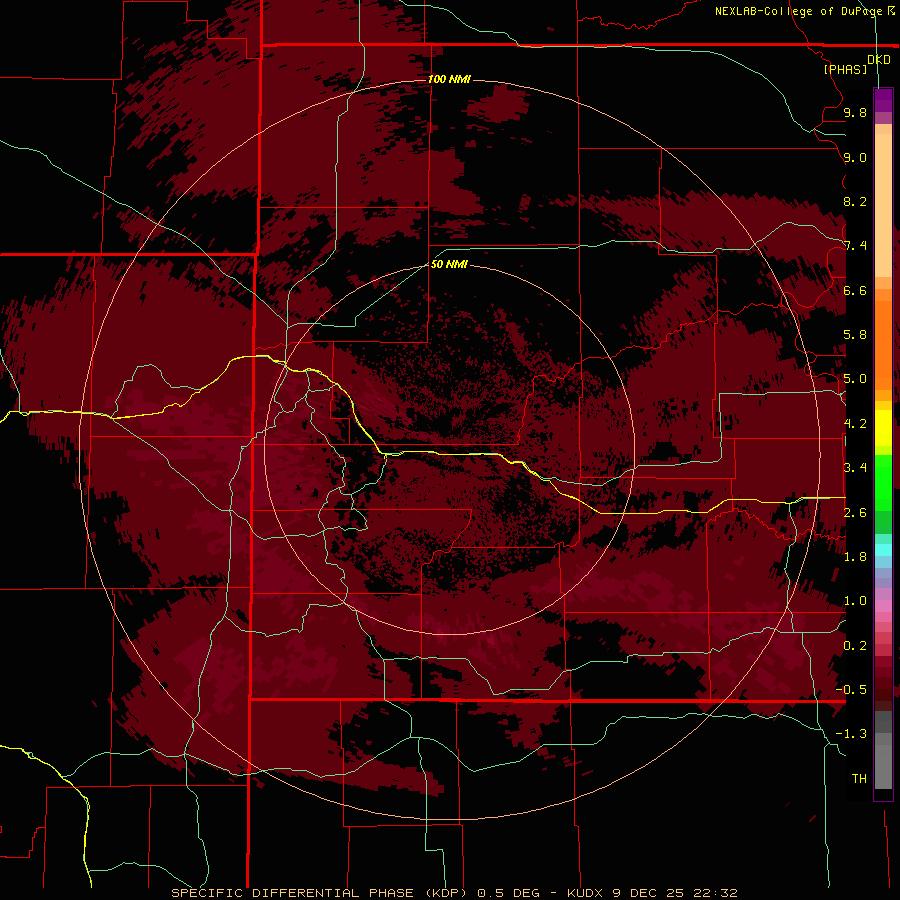Image resolution: width=900 pixels, height=900 pixels.
Task: Click the 3.4 value on the scale
Action: click(x=855, y=467)
